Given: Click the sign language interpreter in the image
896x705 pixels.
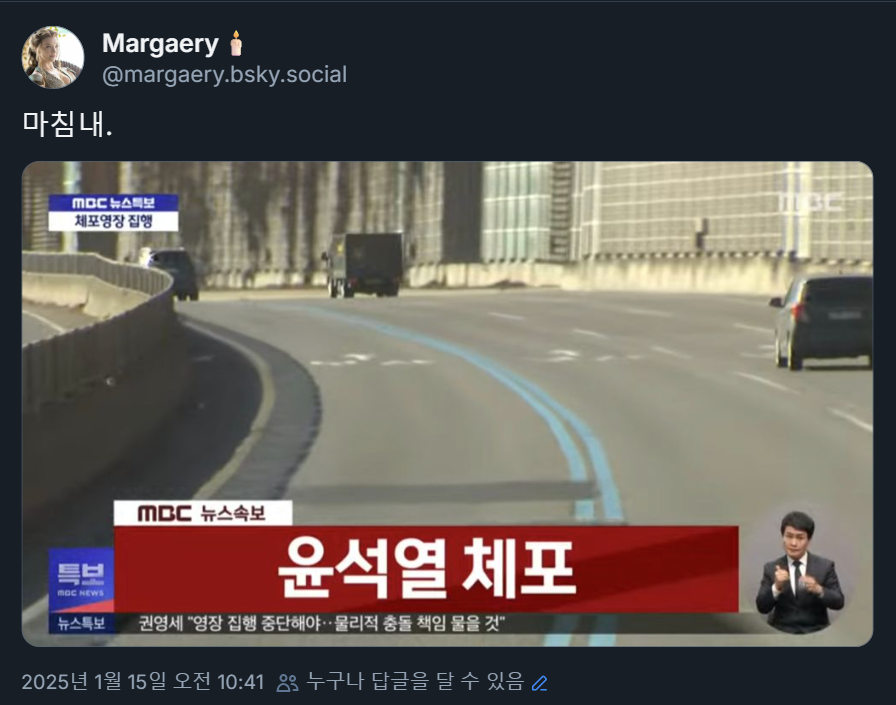Looking at the screenshot, I should coord(799,571).
